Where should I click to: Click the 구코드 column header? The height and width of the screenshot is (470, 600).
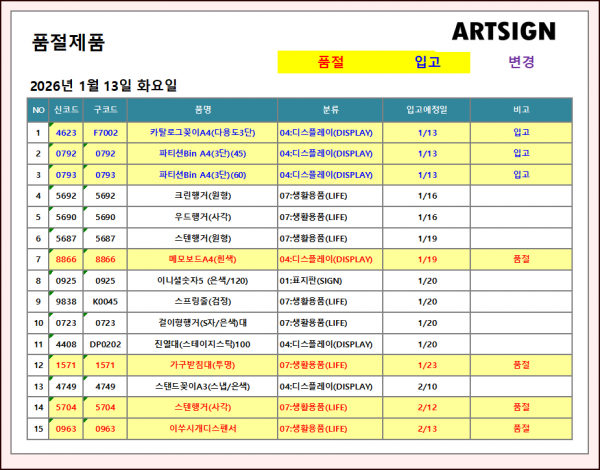[x=105, y=110]
